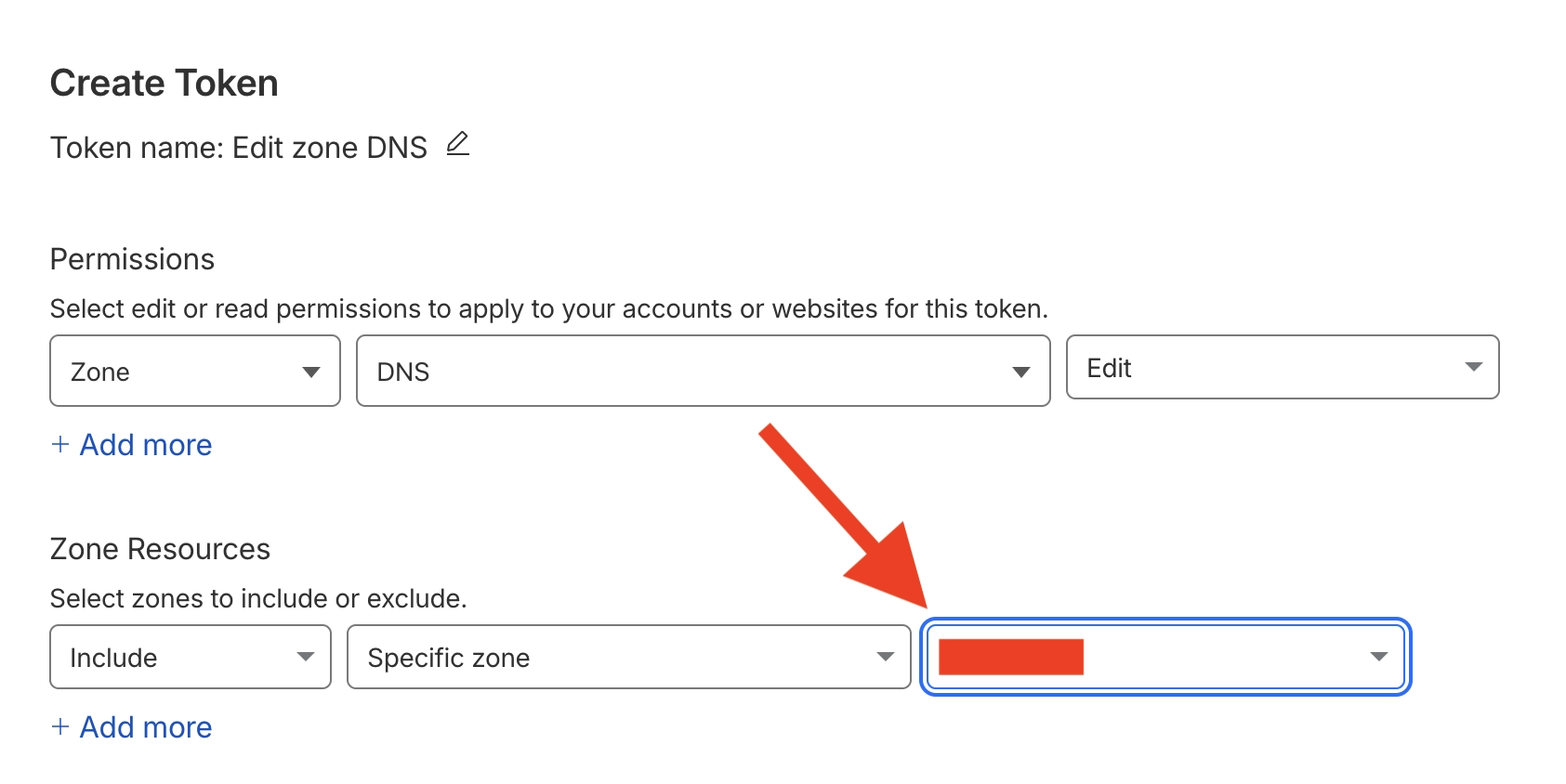Click the plus icon under Zone Resources dropdowns
Screen dimensions: 1566x784
coord(60,726)
